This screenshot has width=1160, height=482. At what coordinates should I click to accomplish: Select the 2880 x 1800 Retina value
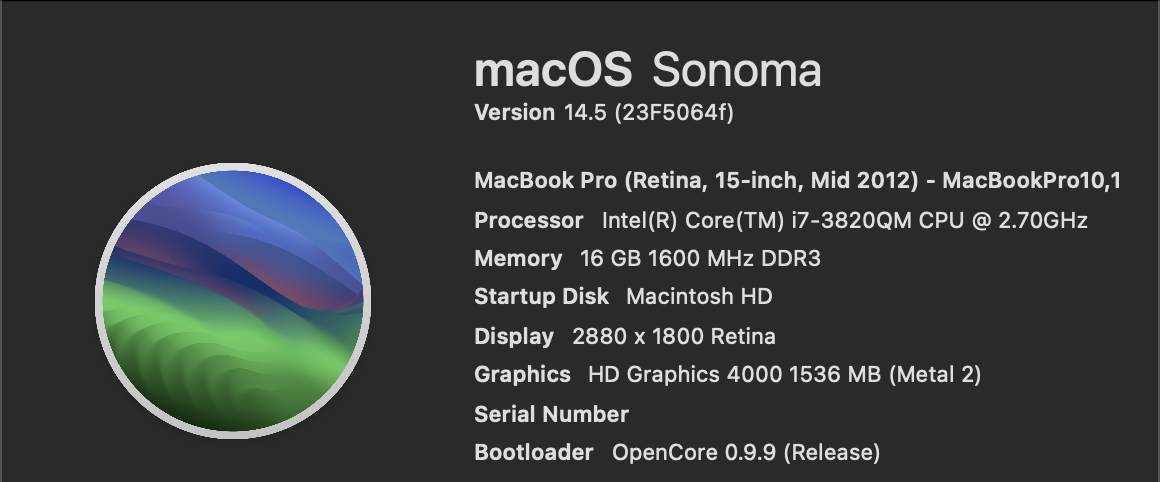(x=674, y=336)
